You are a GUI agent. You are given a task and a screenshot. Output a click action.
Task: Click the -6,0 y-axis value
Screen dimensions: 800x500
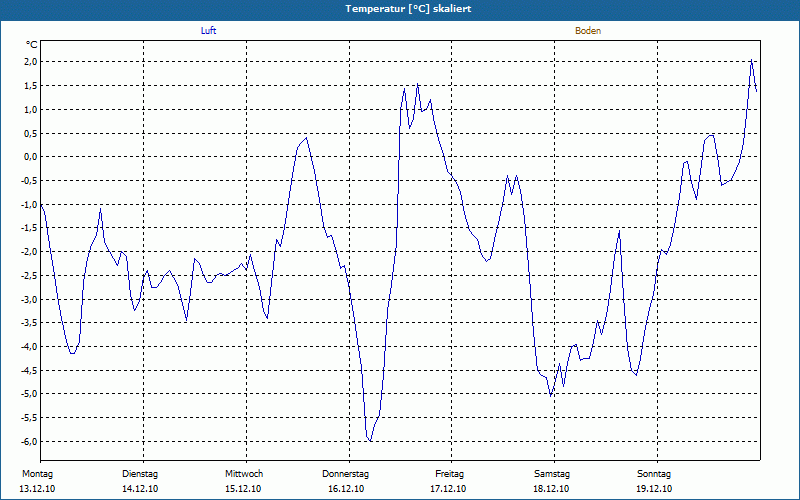tap(30, 441)
